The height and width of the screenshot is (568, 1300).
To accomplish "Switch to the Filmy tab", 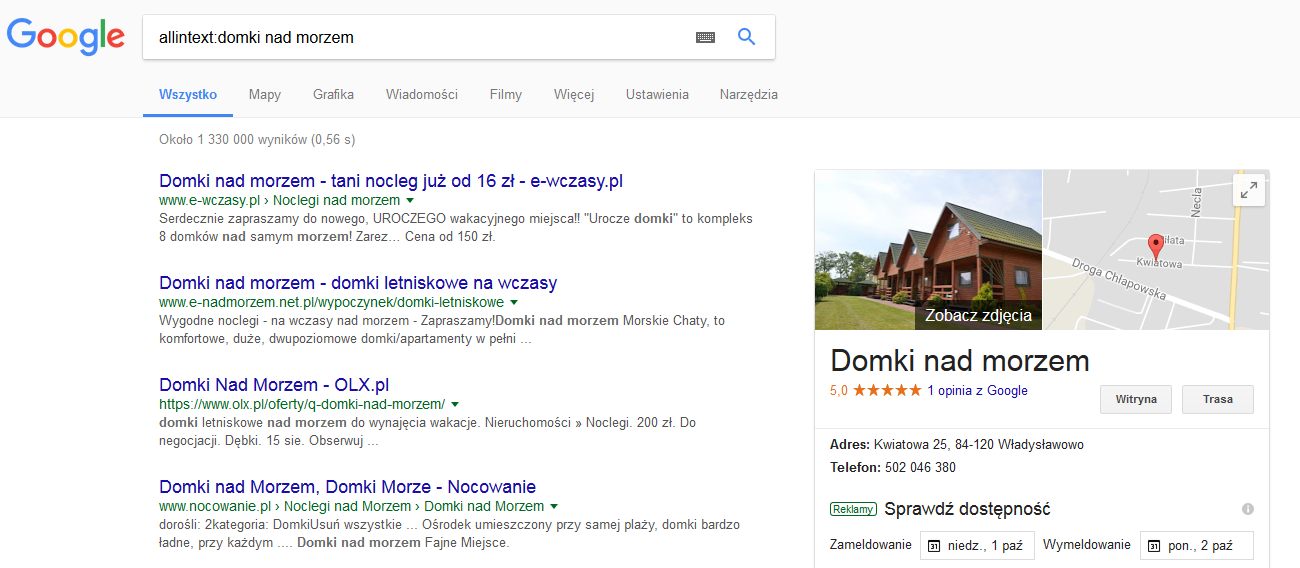I will pyautogui.click(x=506, y=95).
